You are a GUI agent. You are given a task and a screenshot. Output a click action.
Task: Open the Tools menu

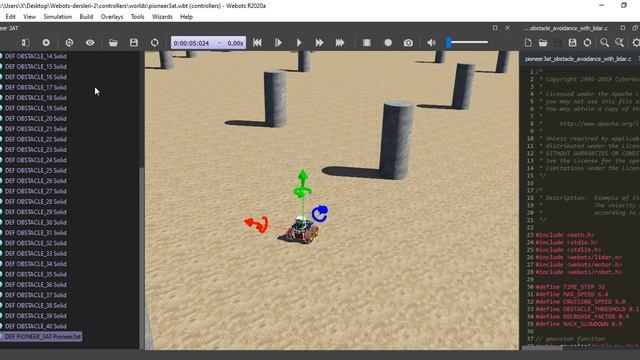[138, 17]
